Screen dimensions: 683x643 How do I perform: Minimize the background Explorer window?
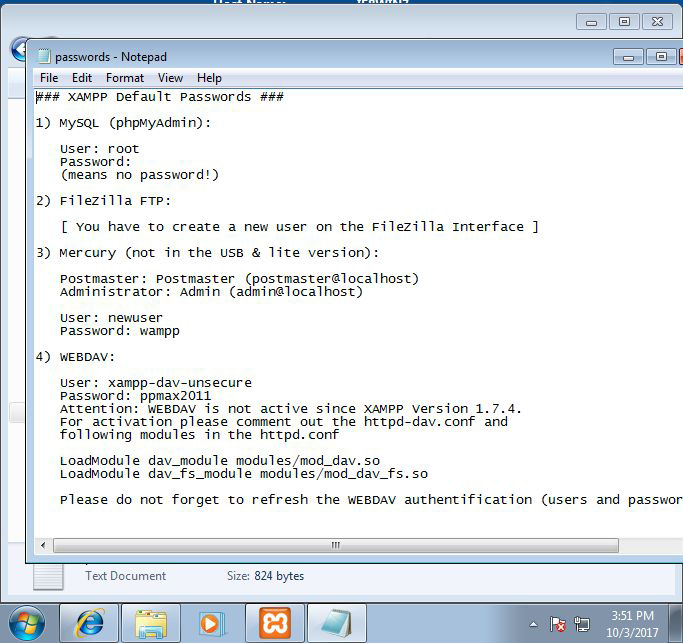(x=591, y=21)
